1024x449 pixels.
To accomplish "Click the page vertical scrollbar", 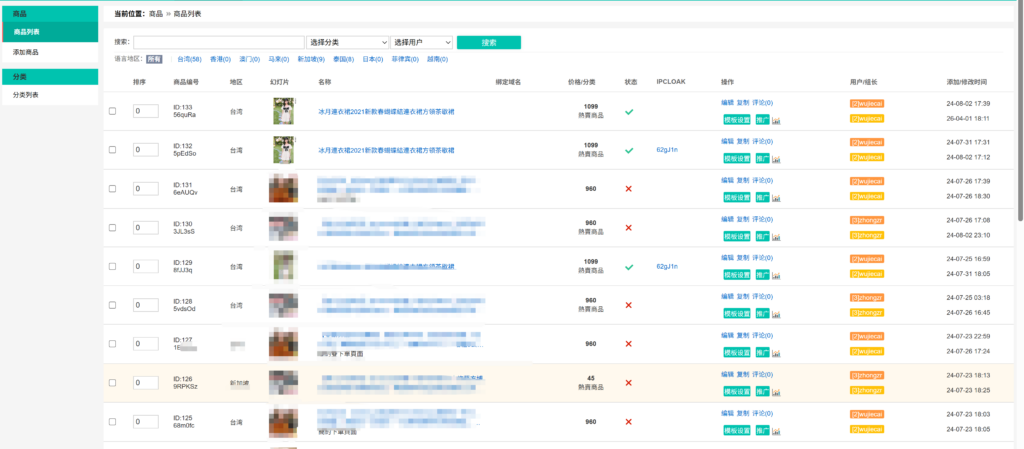I will tap(1021, 111).
